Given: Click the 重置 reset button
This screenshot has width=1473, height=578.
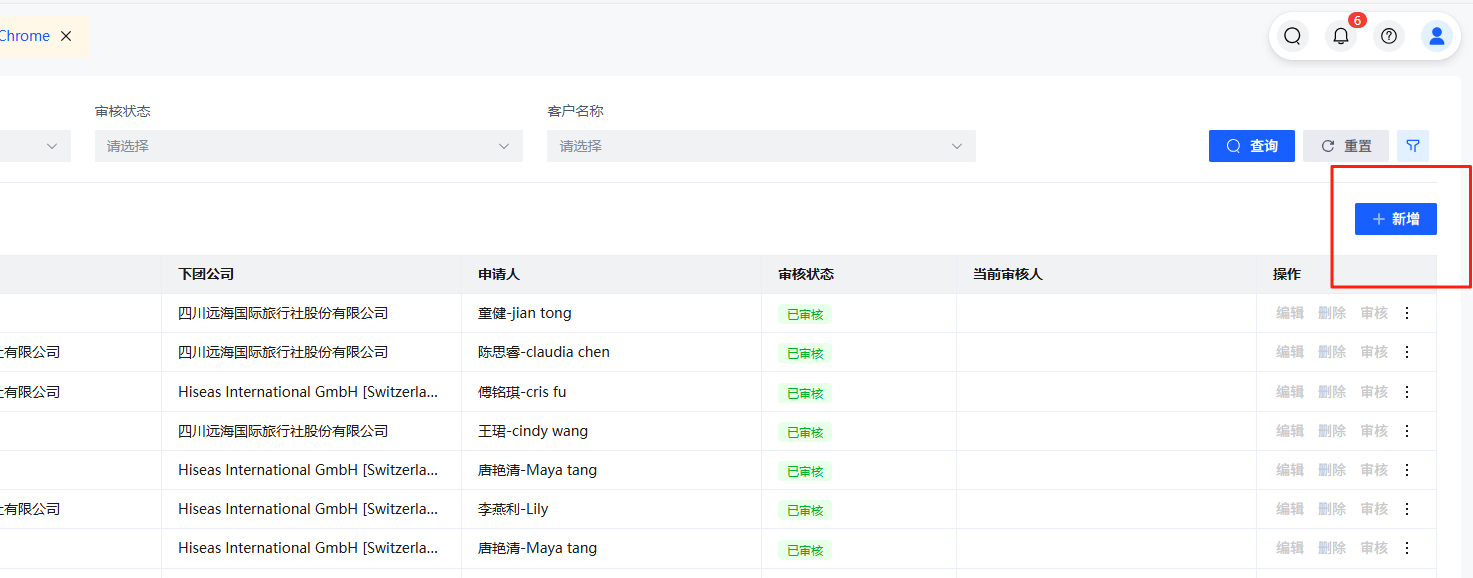Looking at the screenshot, I should 1346,146.
